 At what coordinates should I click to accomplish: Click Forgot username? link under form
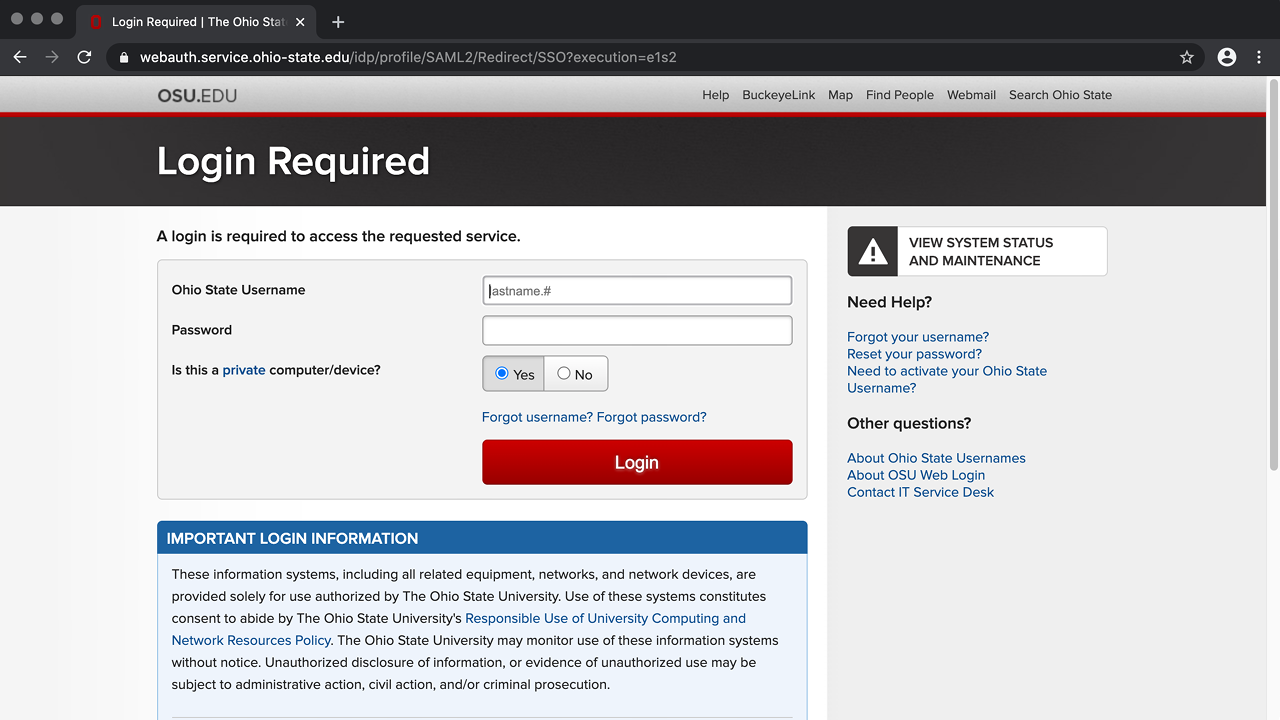pyautogui.click(x=537, y=417)
